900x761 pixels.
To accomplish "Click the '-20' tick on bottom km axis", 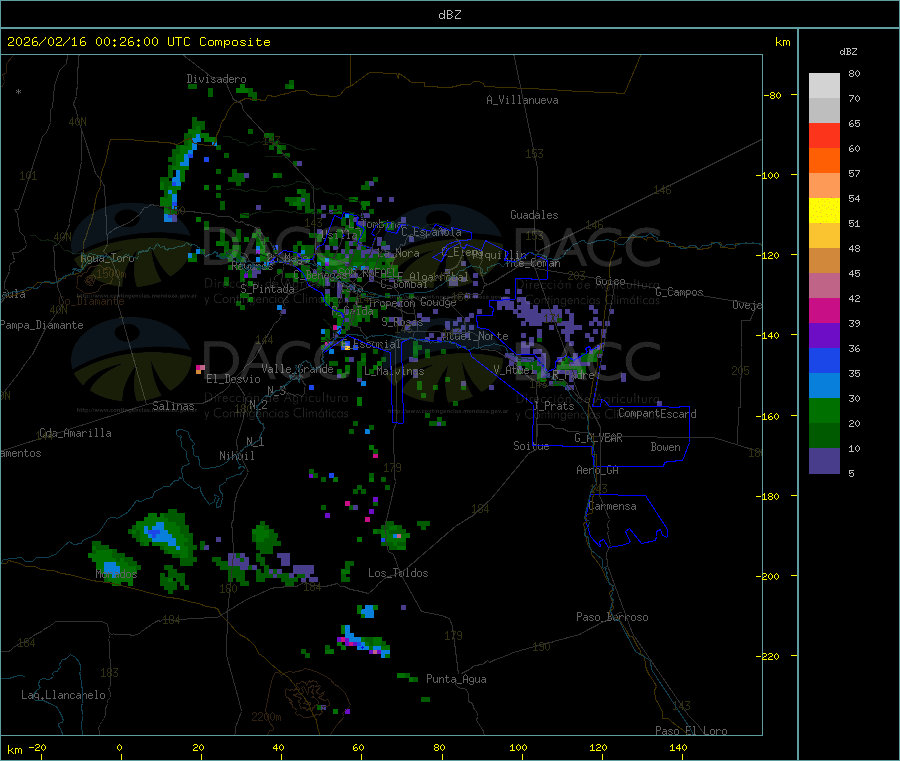I will 37,747.
